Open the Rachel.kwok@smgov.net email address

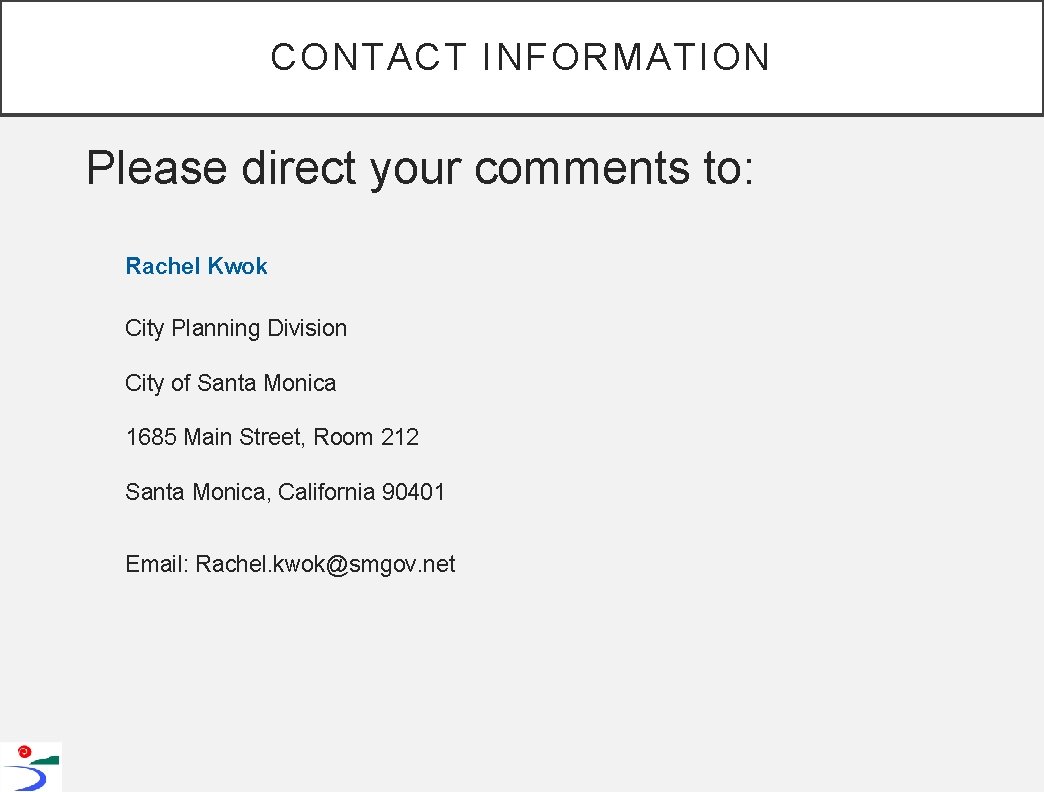click(325, 564)
